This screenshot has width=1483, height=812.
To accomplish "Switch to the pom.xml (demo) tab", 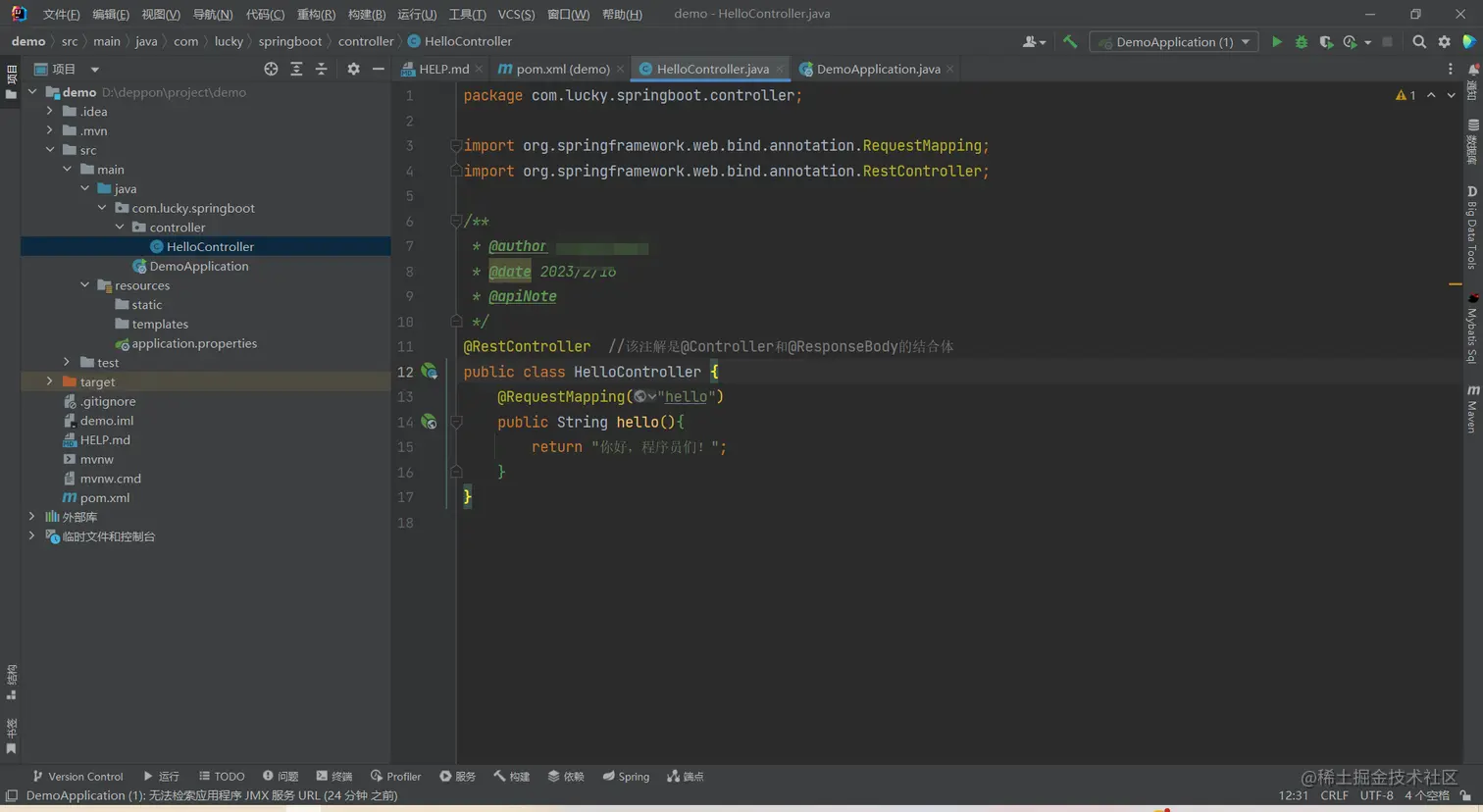I will (561, 69).
